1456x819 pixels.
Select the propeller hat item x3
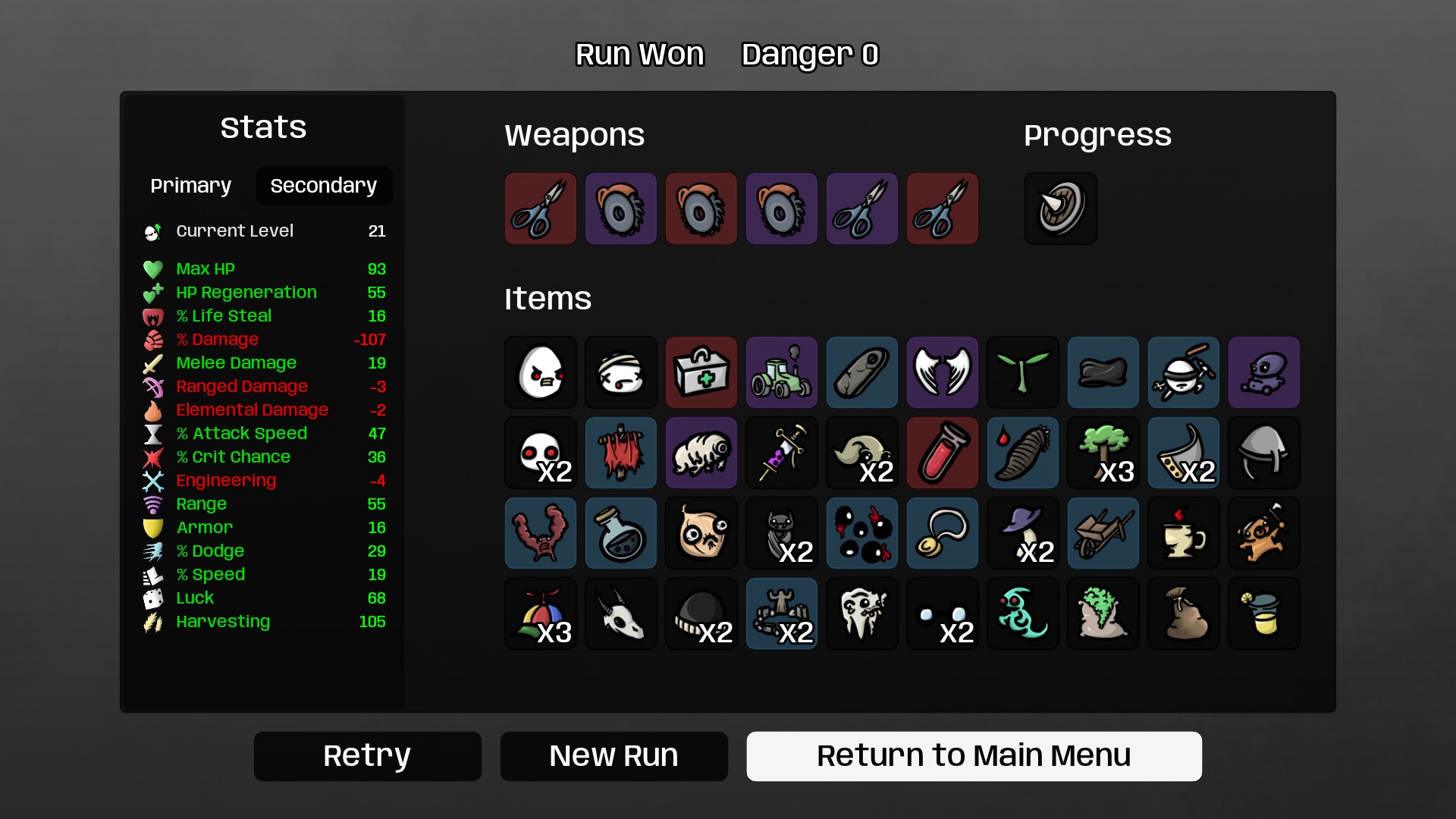[x=541, y=613]
